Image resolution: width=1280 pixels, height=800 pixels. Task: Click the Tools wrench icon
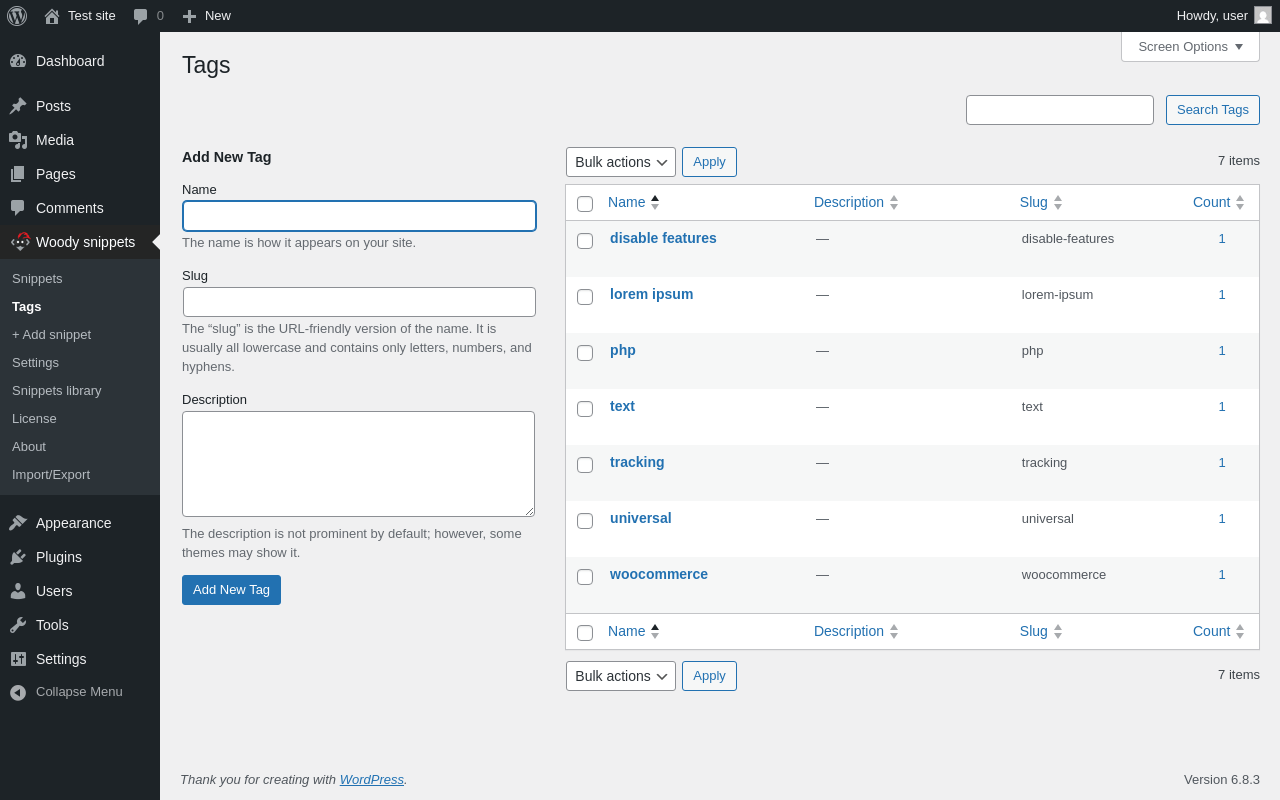(18, 625)
